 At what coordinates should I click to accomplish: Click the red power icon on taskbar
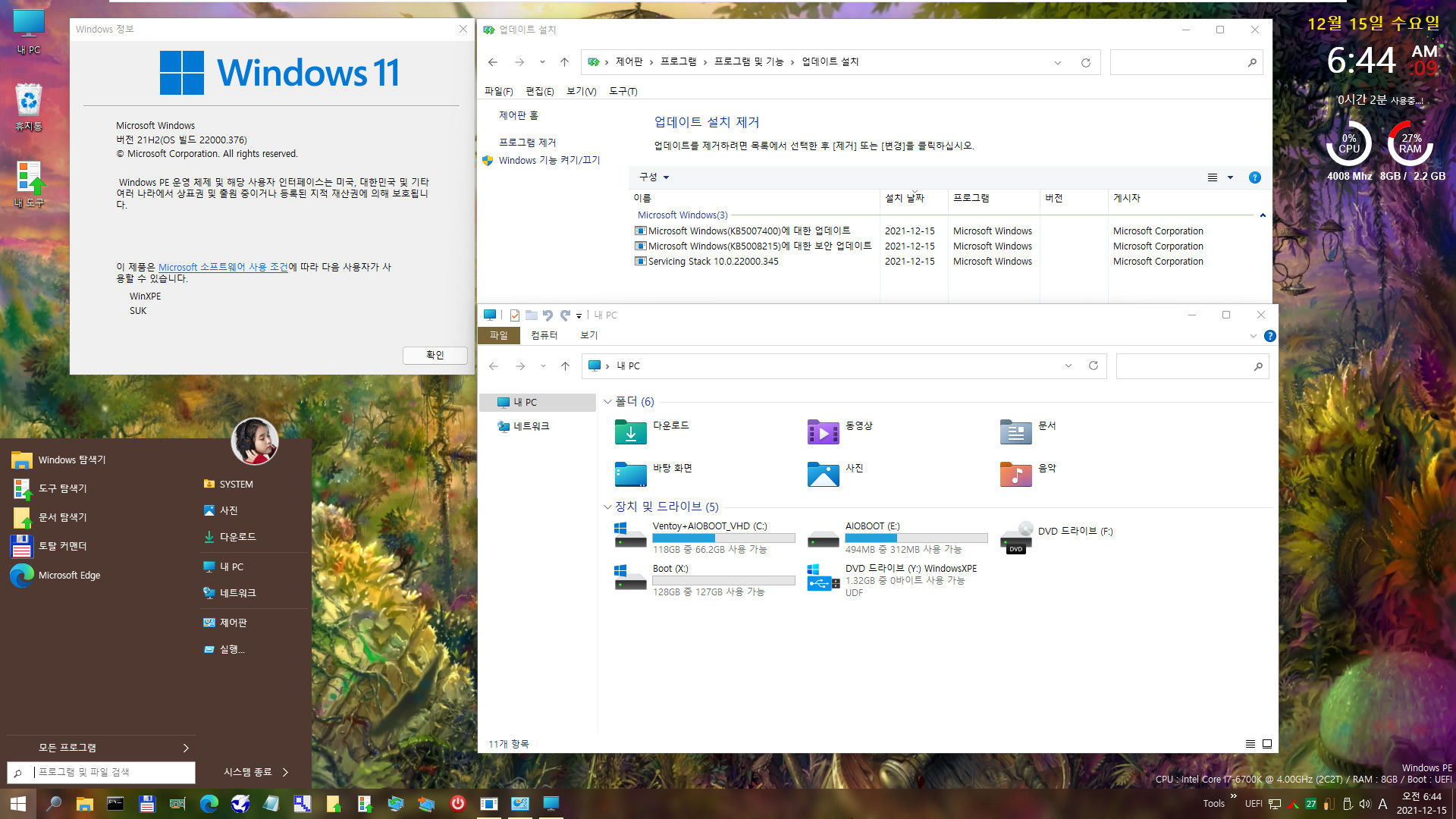(x=457, y=804)
